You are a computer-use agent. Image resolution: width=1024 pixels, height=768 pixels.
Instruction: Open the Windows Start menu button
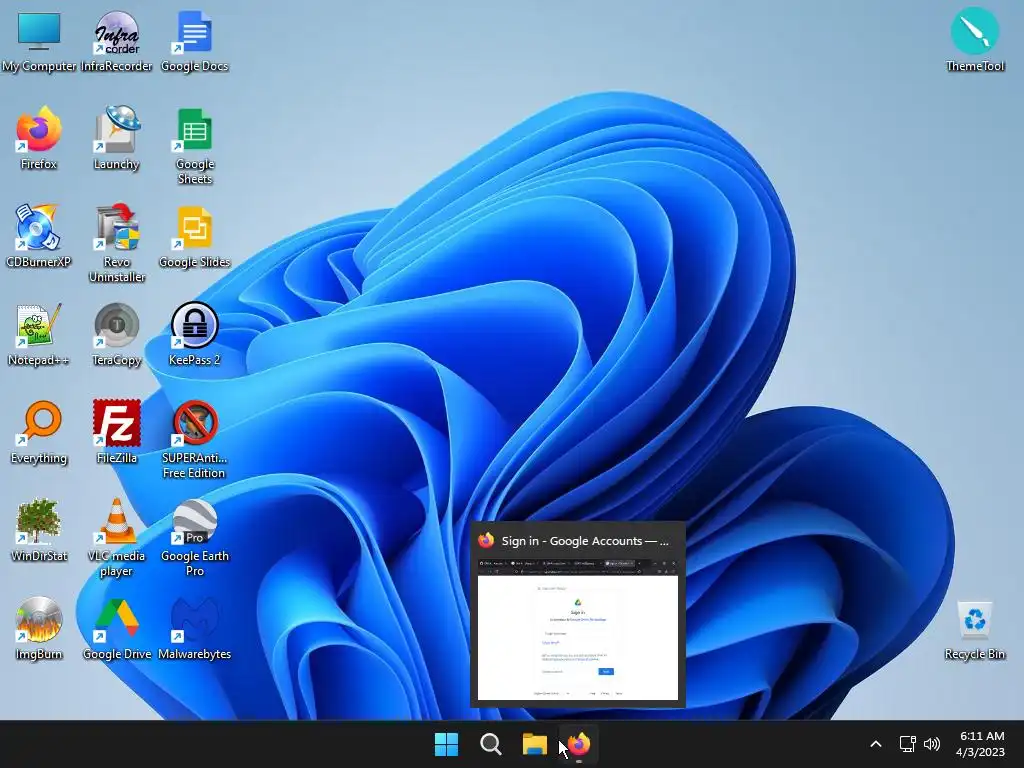tap(447, 744)
